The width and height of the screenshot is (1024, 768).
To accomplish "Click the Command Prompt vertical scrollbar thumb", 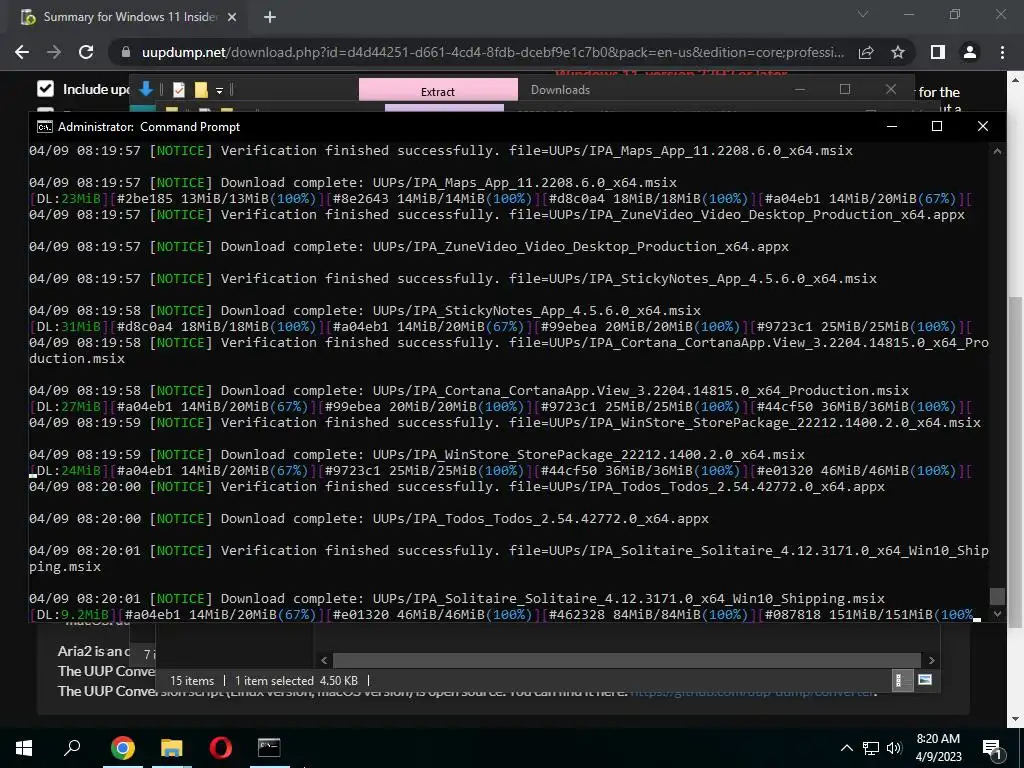I will coord(997,596).
